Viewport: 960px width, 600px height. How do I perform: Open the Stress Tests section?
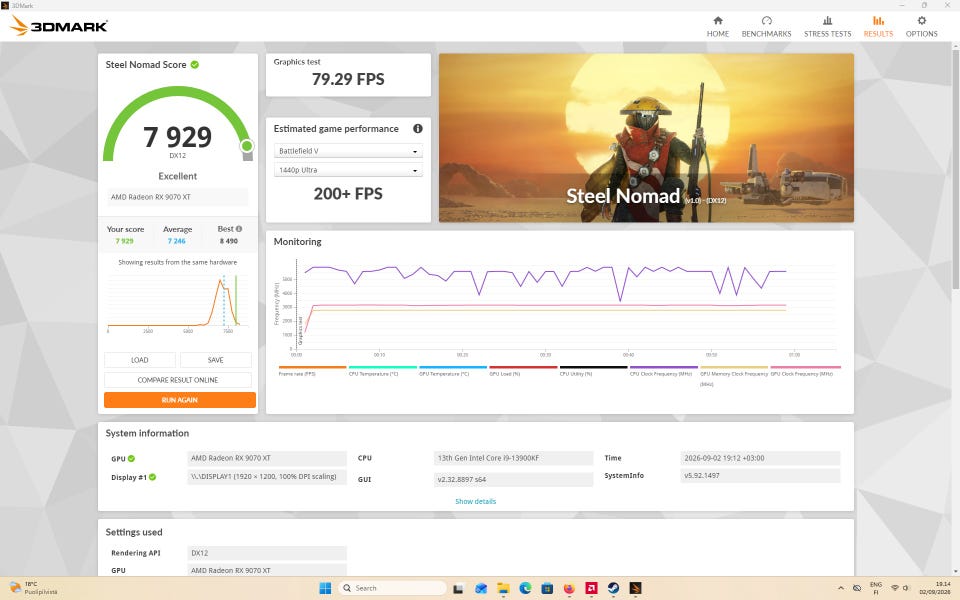[x=827, y=26]
